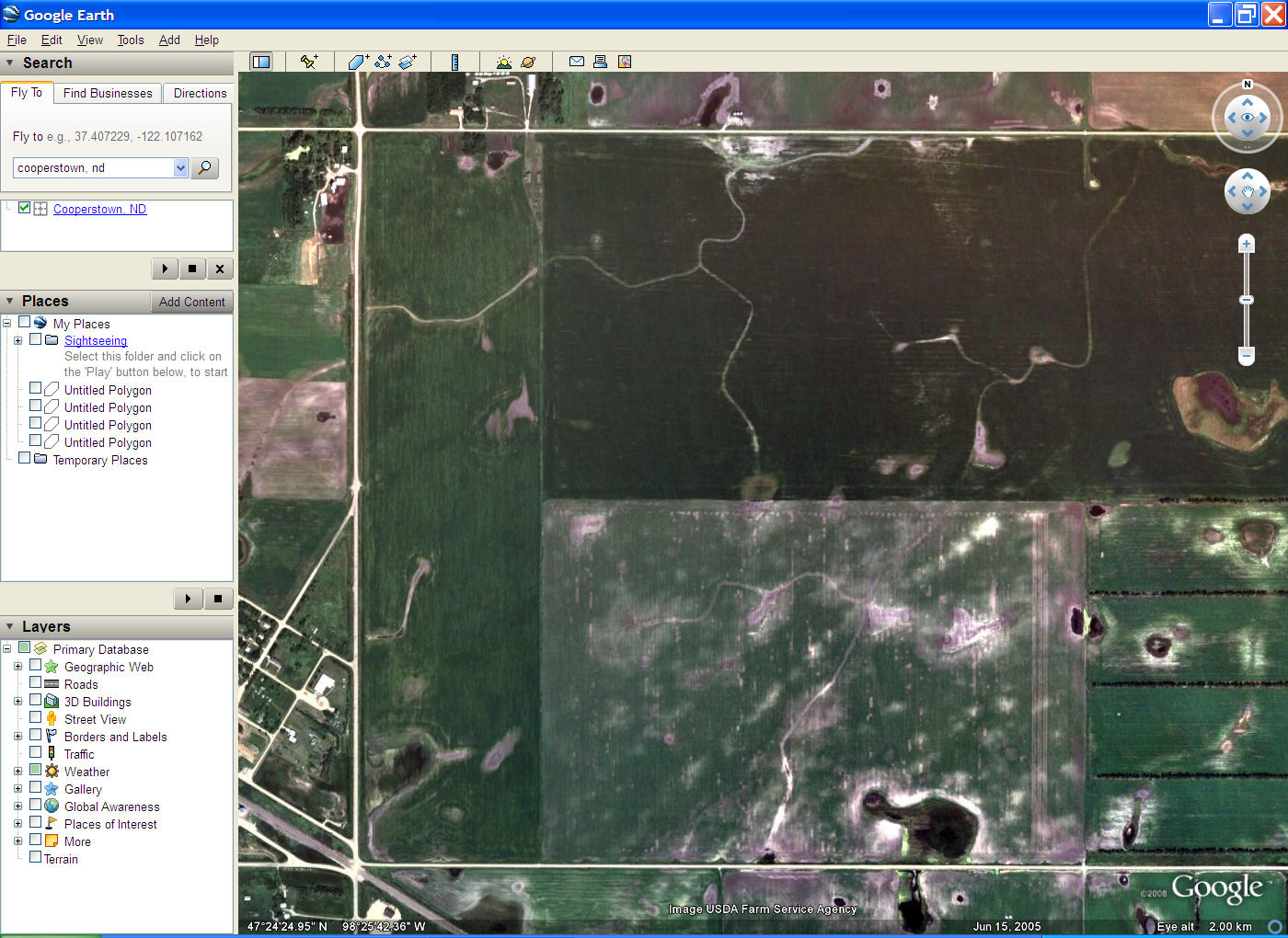
Task: Stop the search results tour
Action: pos(191,269)
